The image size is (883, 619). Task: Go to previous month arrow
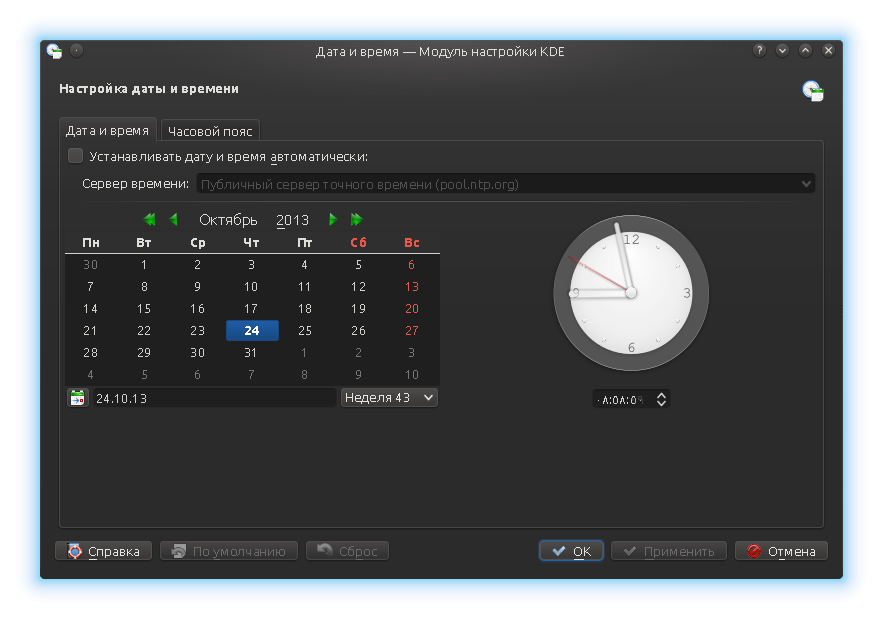tap(173, 219)
